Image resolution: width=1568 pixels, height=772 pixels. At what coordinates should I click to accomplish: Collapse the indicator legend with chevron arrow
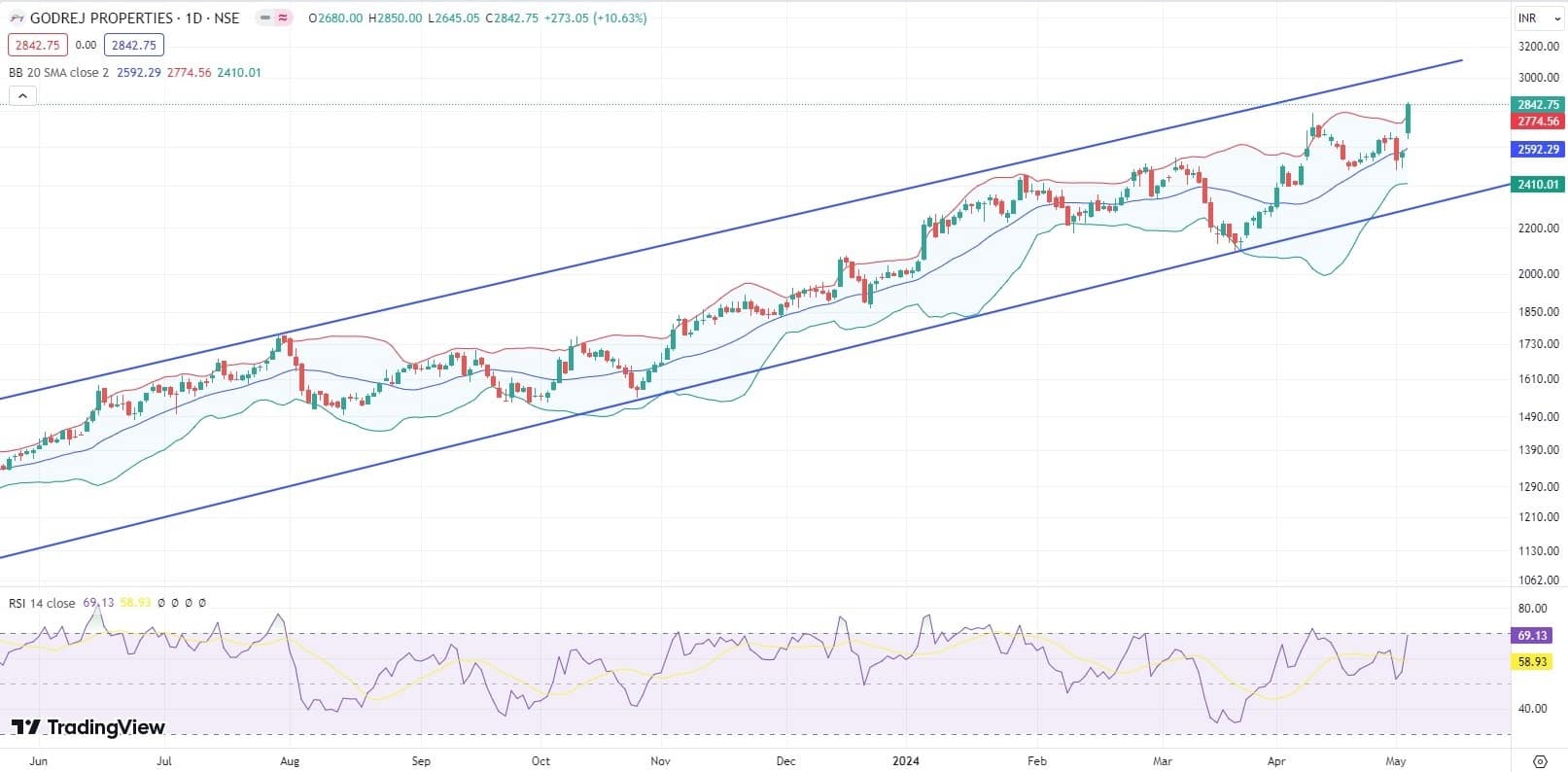click(22, 95)
